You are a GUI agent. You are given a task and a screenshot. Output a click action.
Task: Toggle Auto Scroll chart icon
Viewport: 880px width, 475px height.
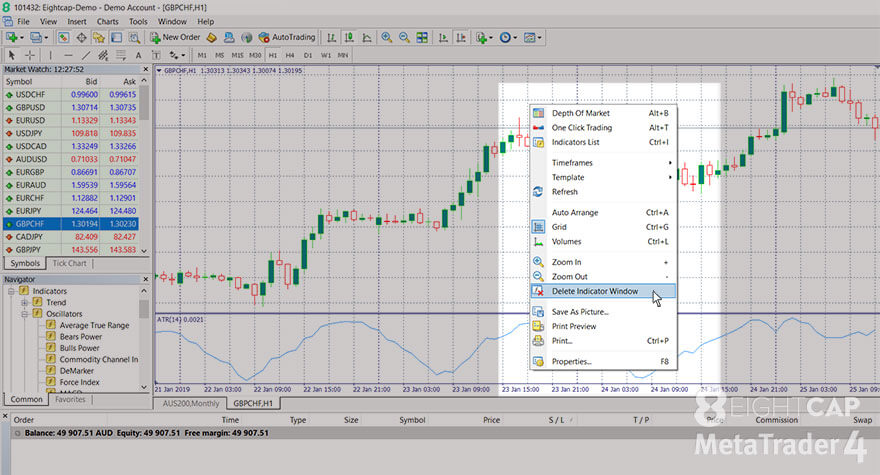[443, 38]
